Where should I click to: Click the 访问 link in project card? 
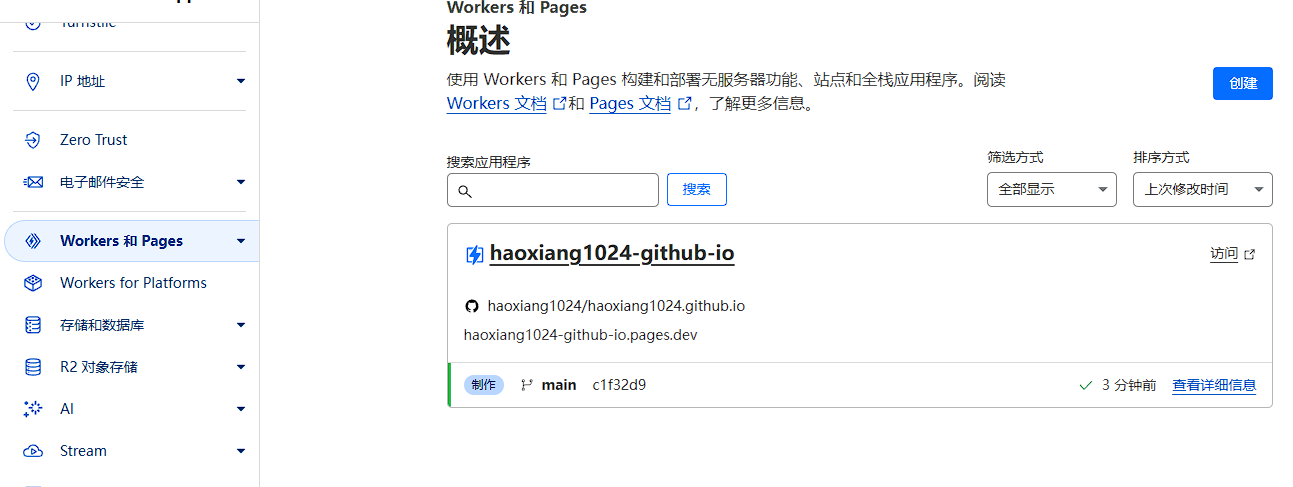1224,254
